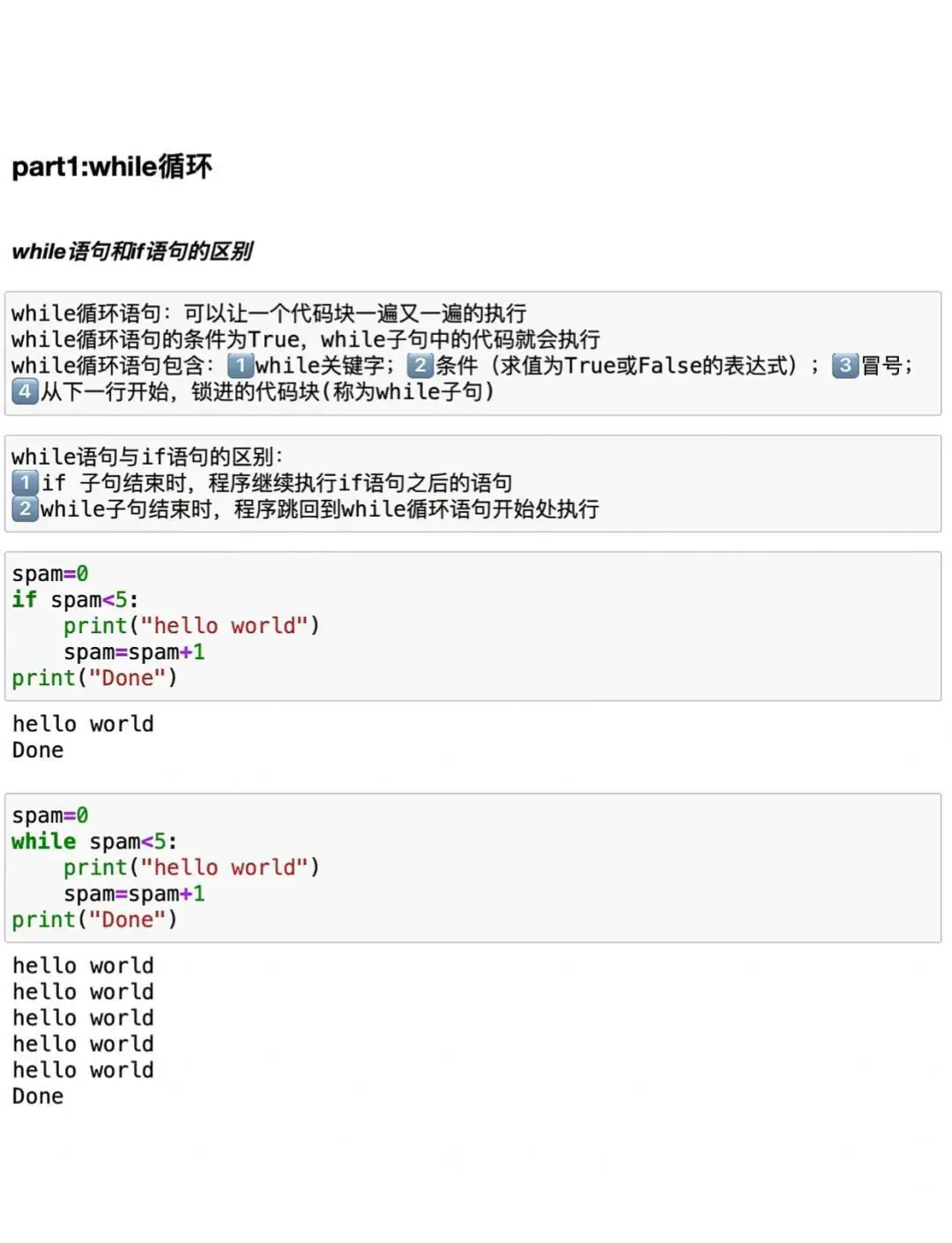Click the final Done output at the bottom
This screenshot has width=952, height=1243.
pyautogui.click(x=38, y=1096)
